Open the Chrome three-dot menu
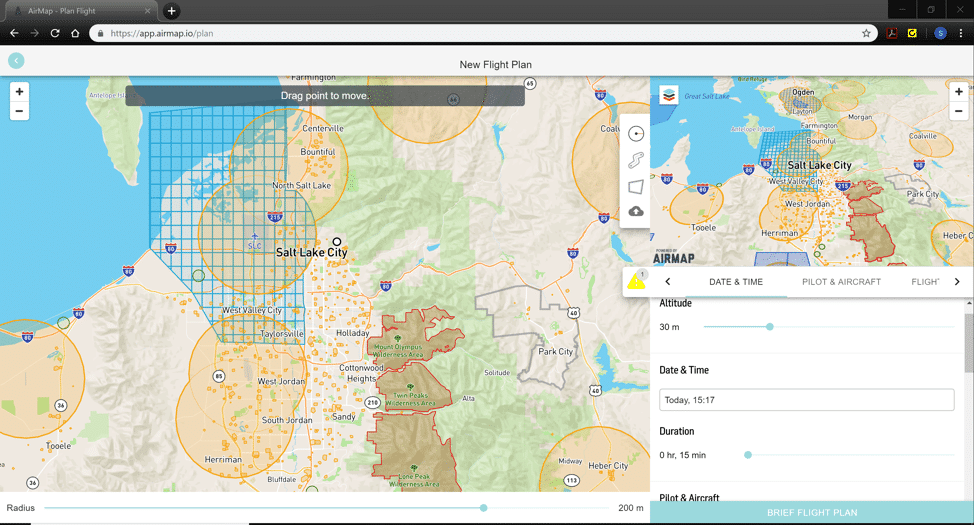Viewport: 974px width, 525px height. pos(961,33)
